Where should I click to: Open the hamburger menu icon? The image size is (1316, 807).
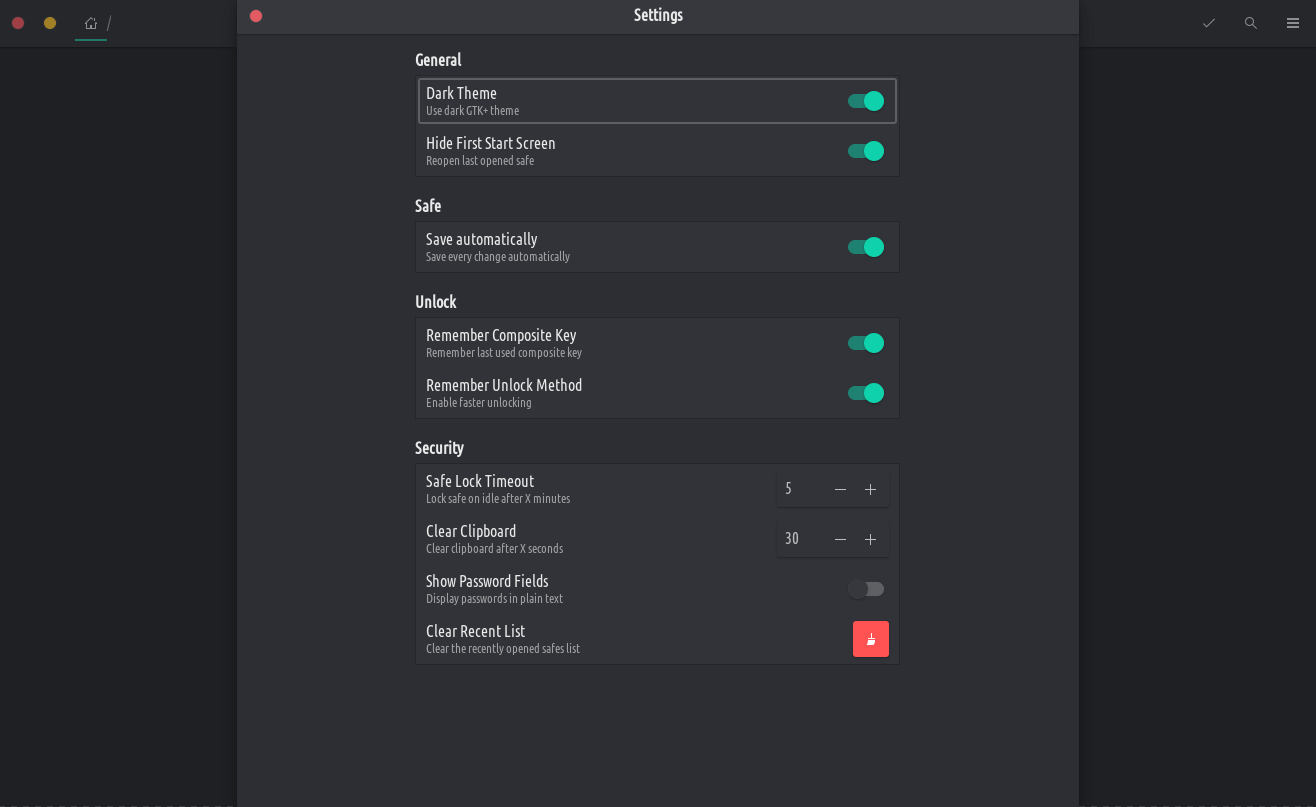pos(1292,23)
